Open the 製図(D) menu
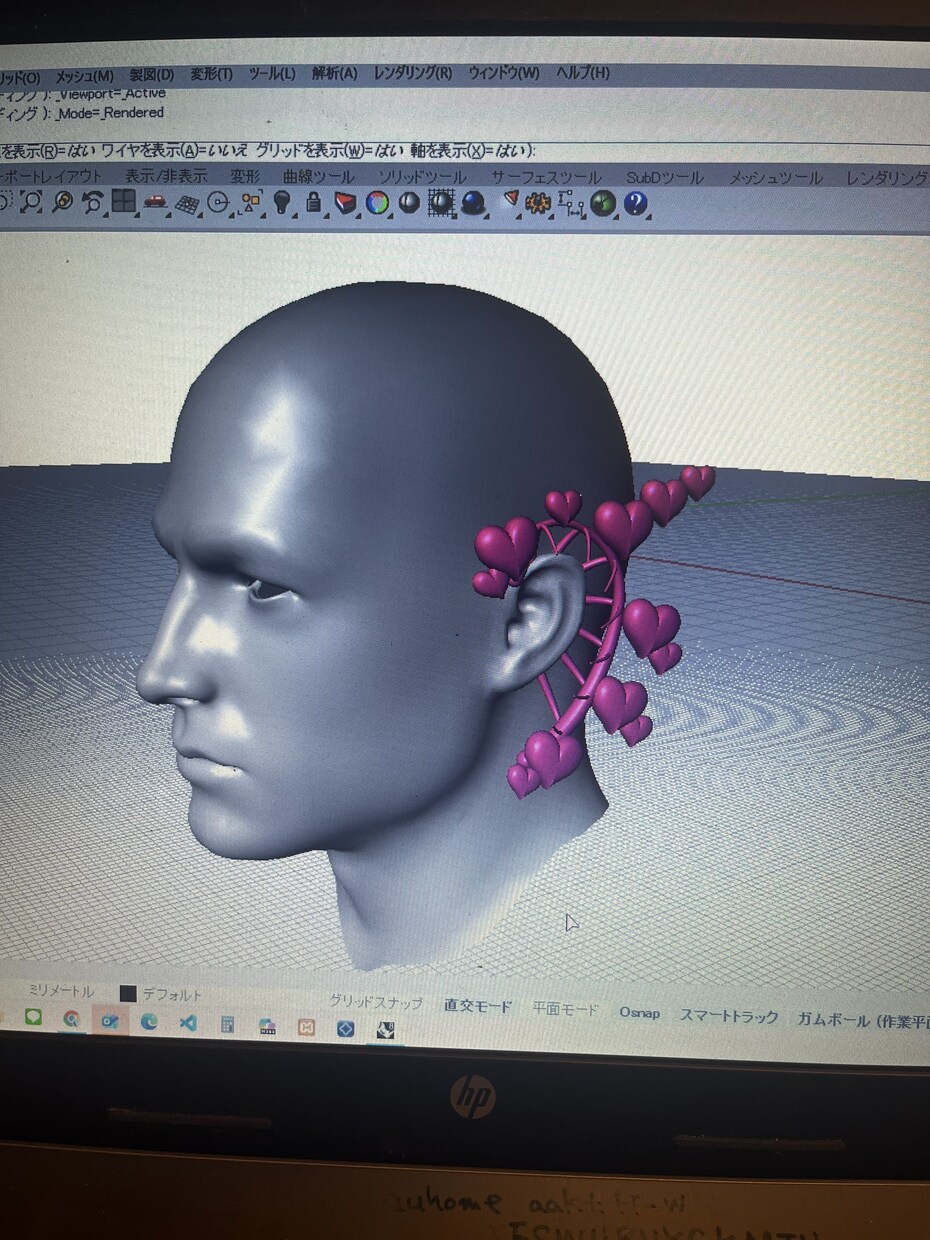Screen dimensions: 930x1240 tap(151, 75)
